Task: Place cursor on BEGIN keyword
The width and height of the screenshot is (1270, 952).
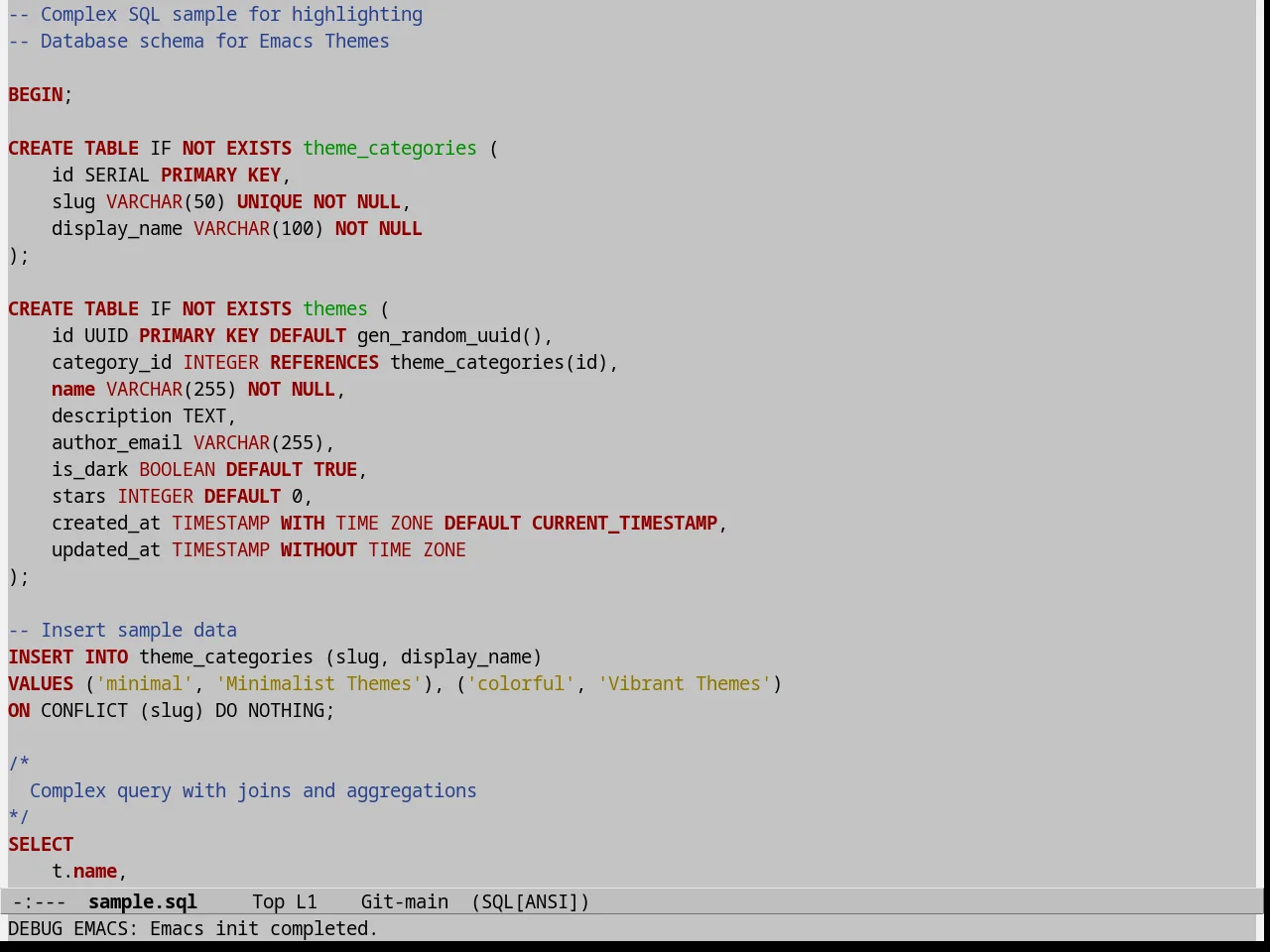Action: [36, 94]
